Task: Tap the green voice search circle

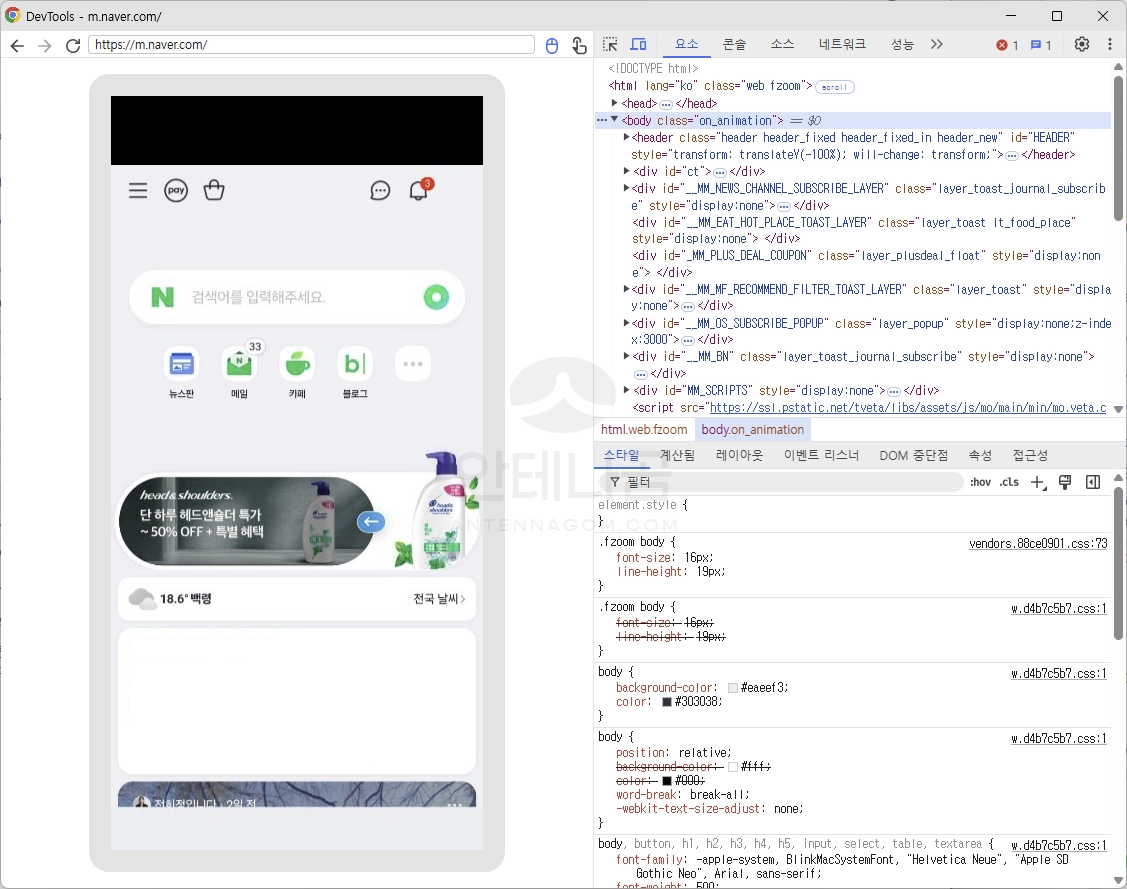Action: point(436,297)
